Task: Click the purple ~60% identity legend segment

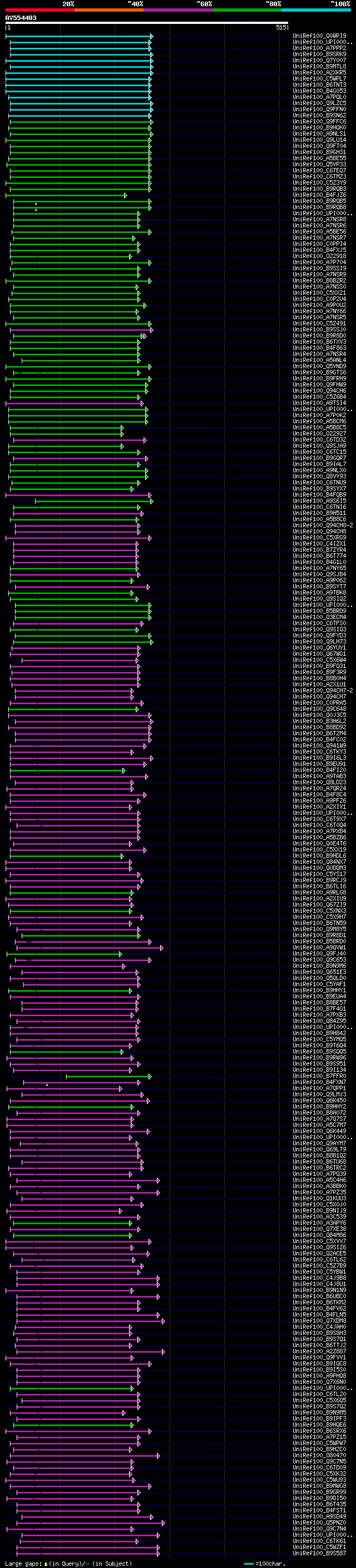Action: [x=179, y=10]
